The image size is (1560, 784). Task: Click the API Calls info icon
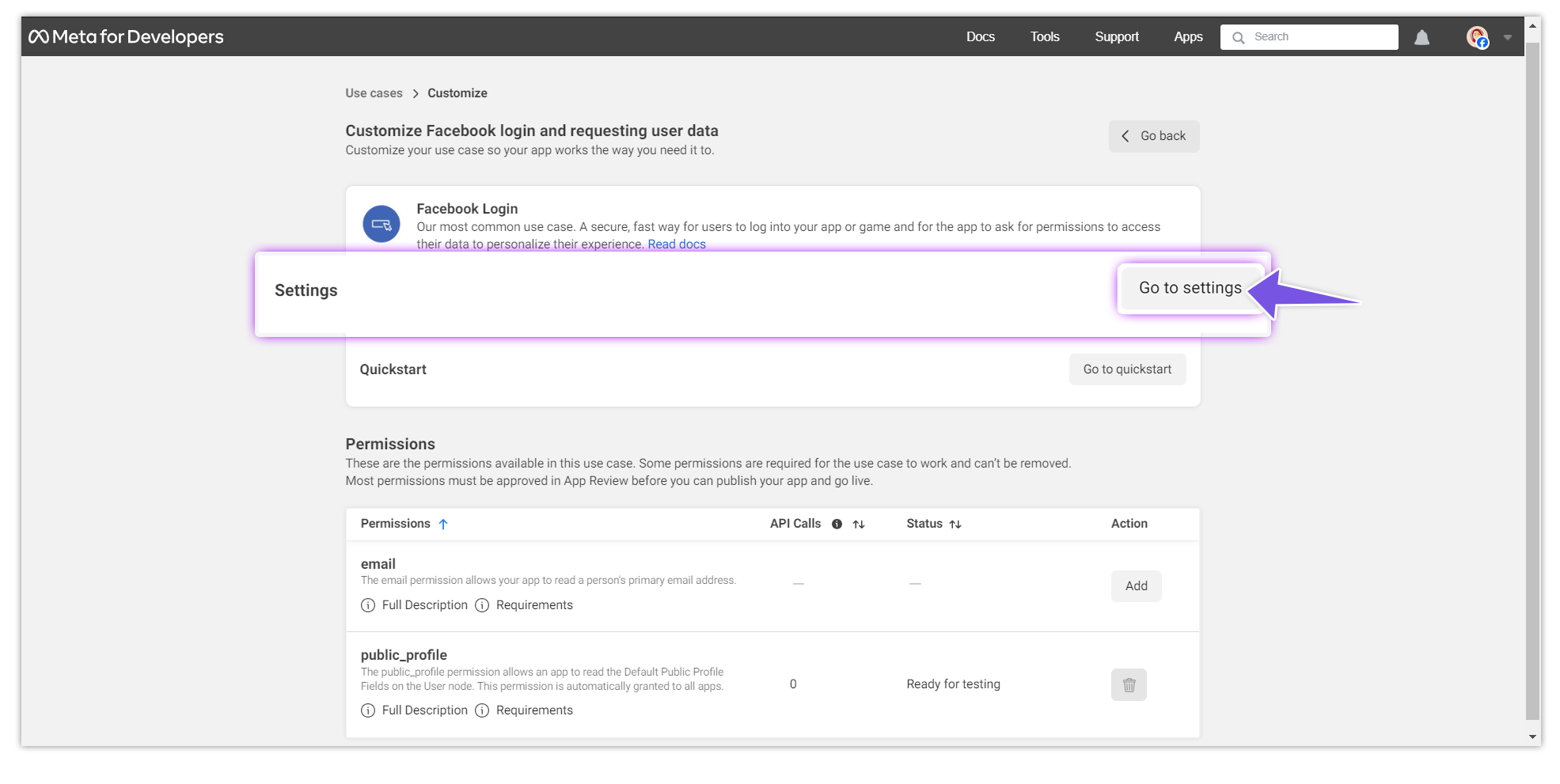pos(837,524)
